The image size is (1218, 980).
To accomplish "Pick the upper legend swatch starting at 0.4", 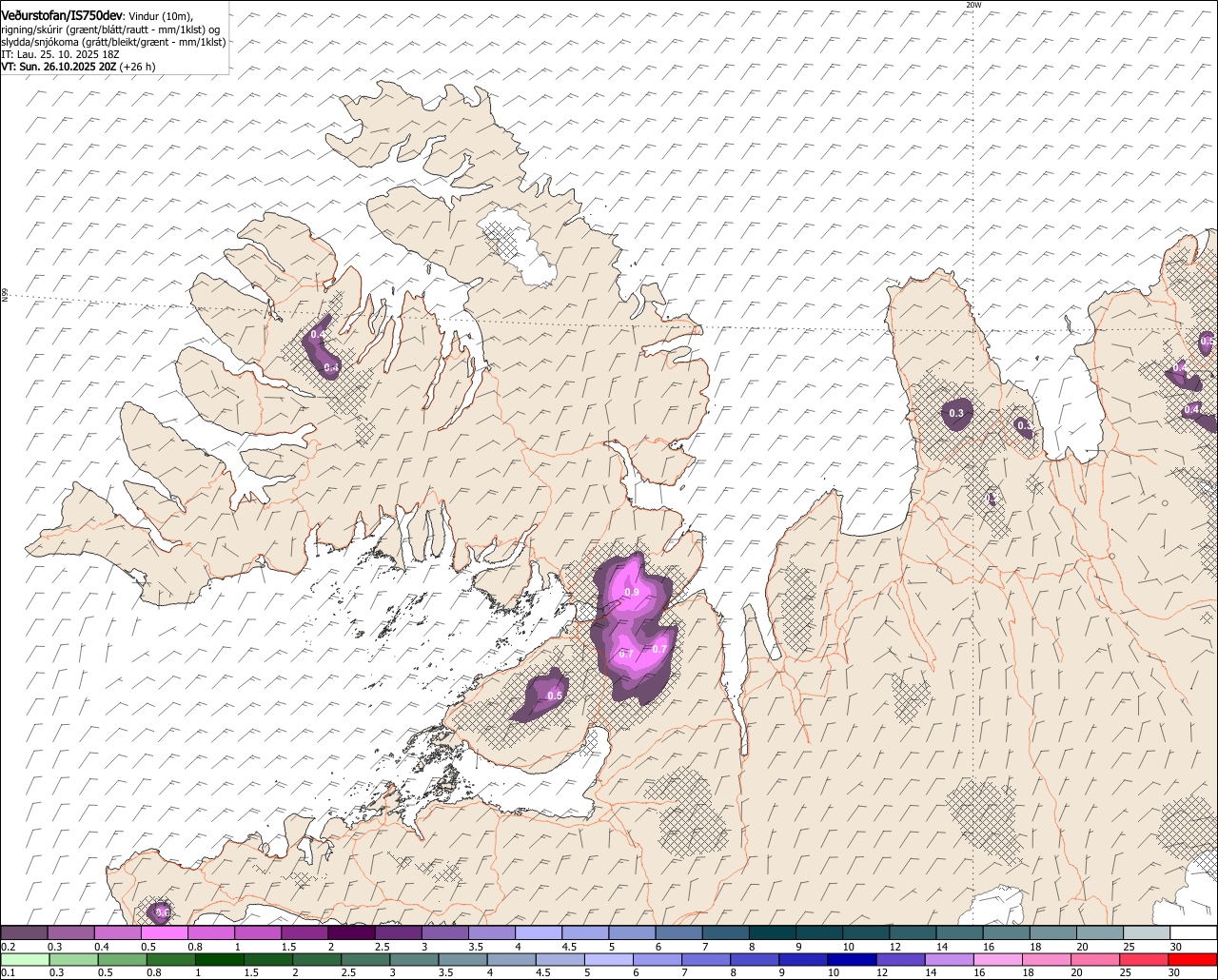I will click(117, 933).
